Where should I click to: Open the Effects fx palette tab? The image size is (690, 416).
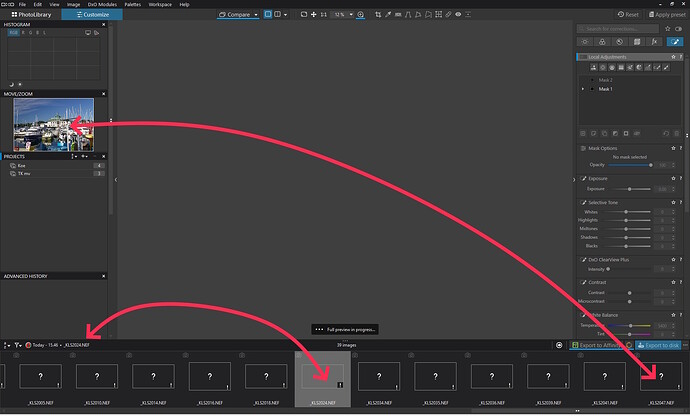[x=654, y=42]
